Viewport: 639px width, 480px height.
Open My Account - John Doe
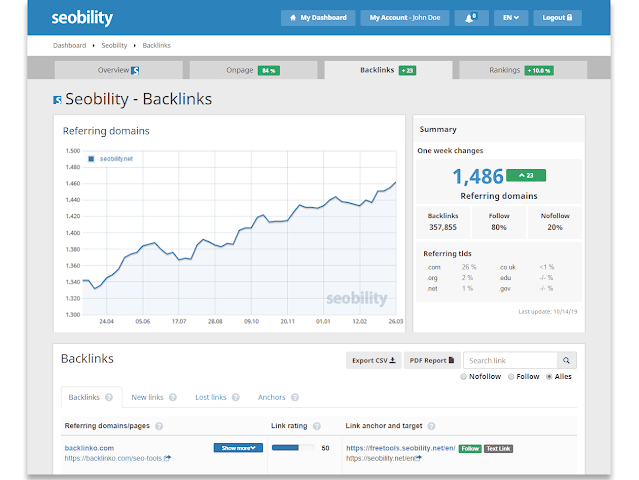(405, 18)
